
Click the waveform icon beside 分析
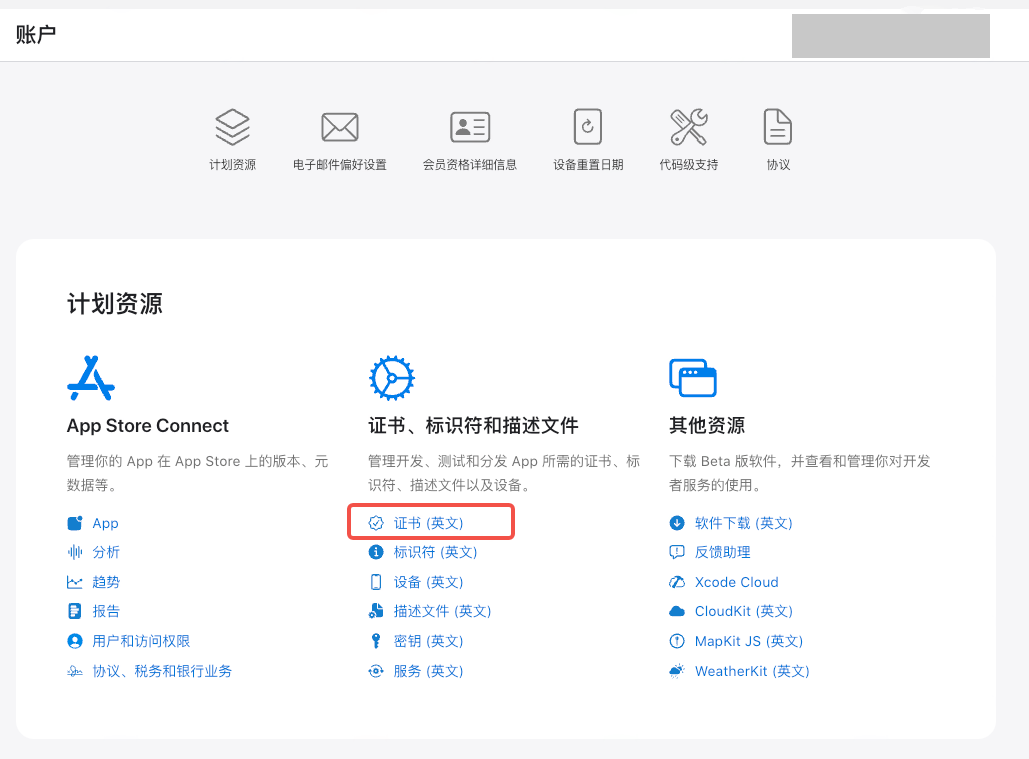click(75, 552)
